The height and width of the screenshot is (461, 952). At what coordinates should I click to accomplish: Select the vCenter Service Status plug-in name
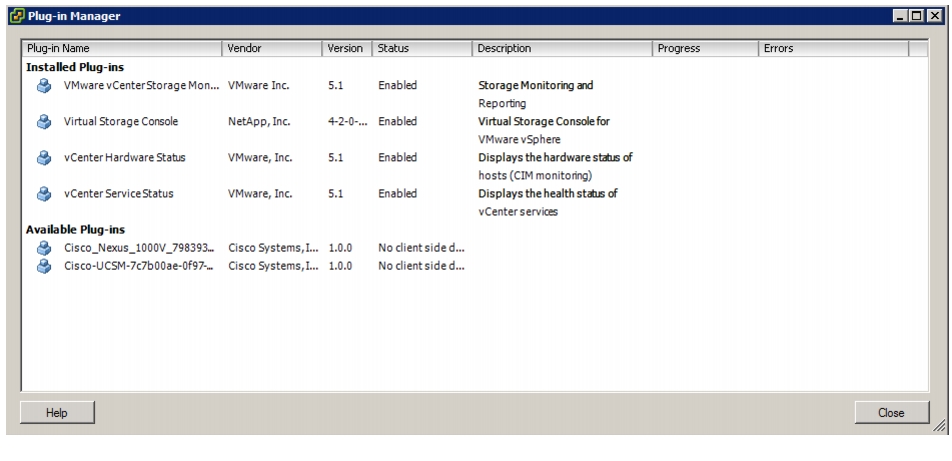[118, 194]
